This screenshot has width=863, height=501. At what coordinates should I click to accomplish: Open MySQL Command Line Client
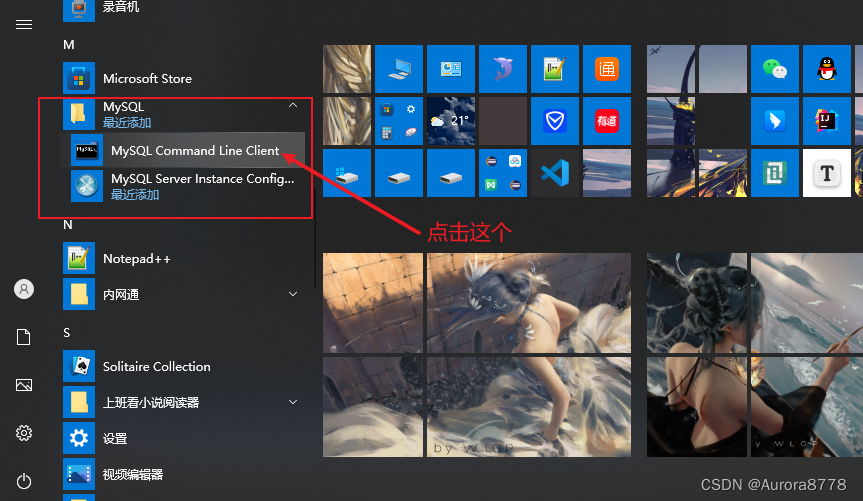(x=183, y=150)
